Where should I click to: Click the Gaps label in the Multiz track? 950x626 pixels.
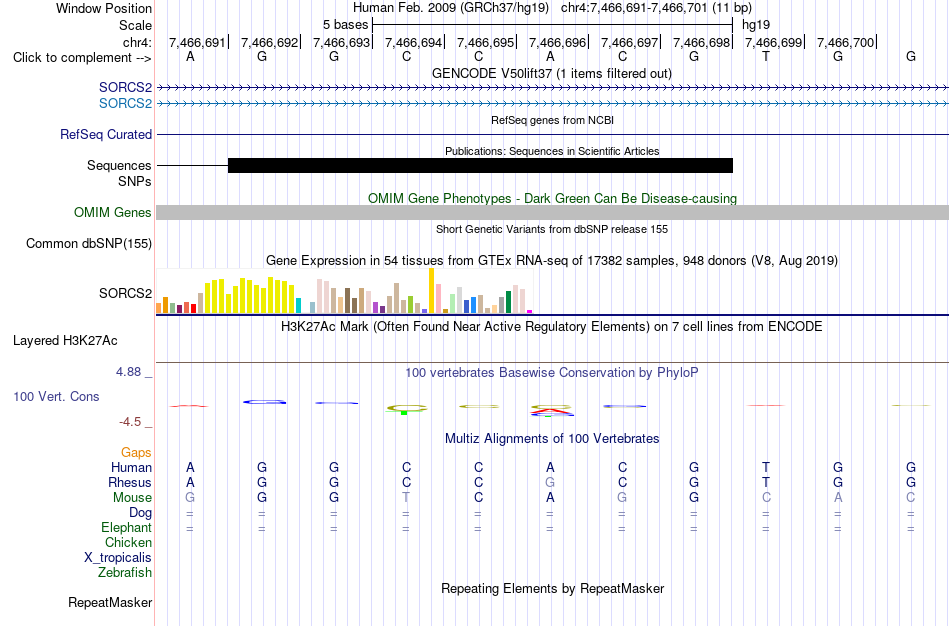click(136, 453)
